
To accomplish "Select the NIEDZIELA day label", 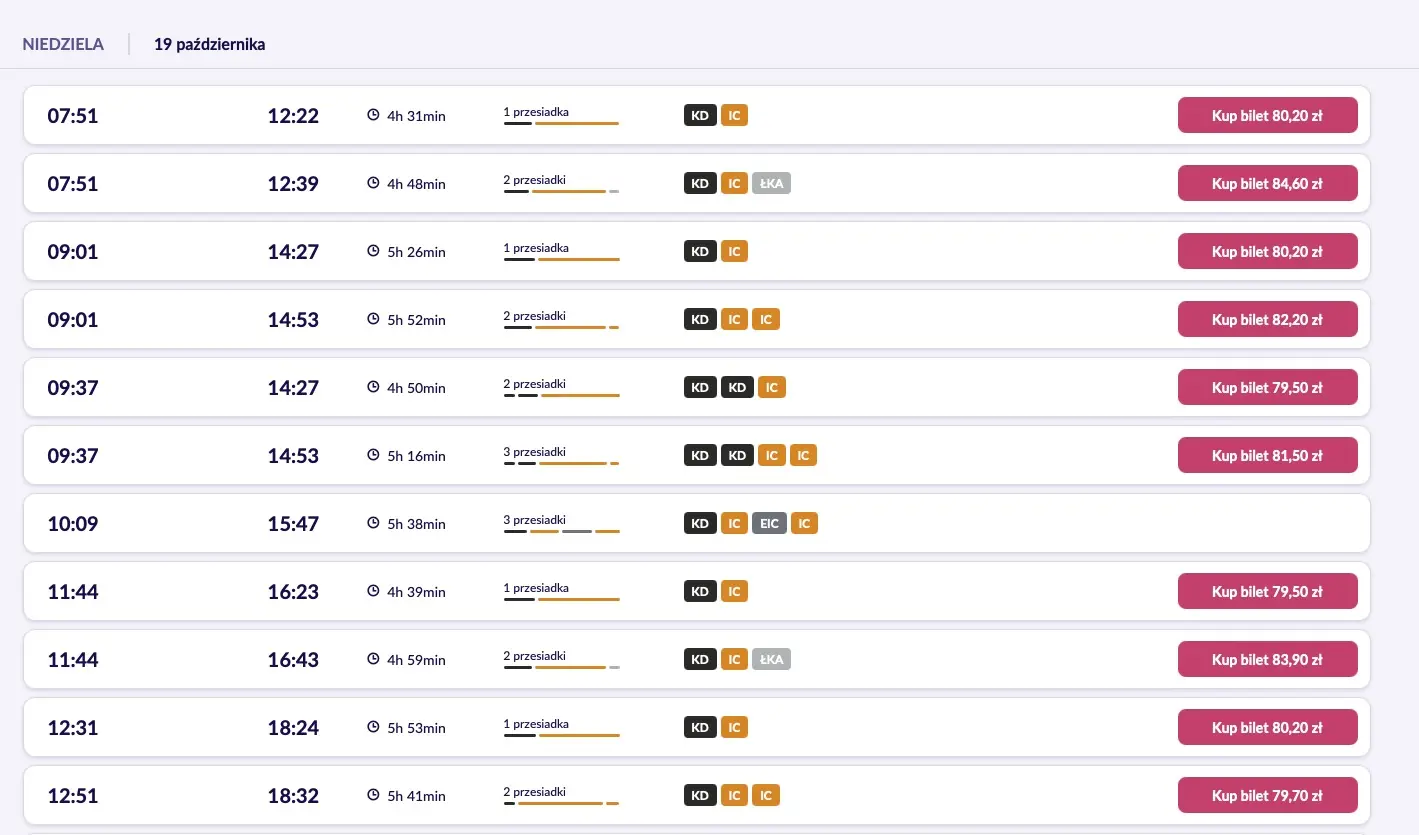I will 63,45.
